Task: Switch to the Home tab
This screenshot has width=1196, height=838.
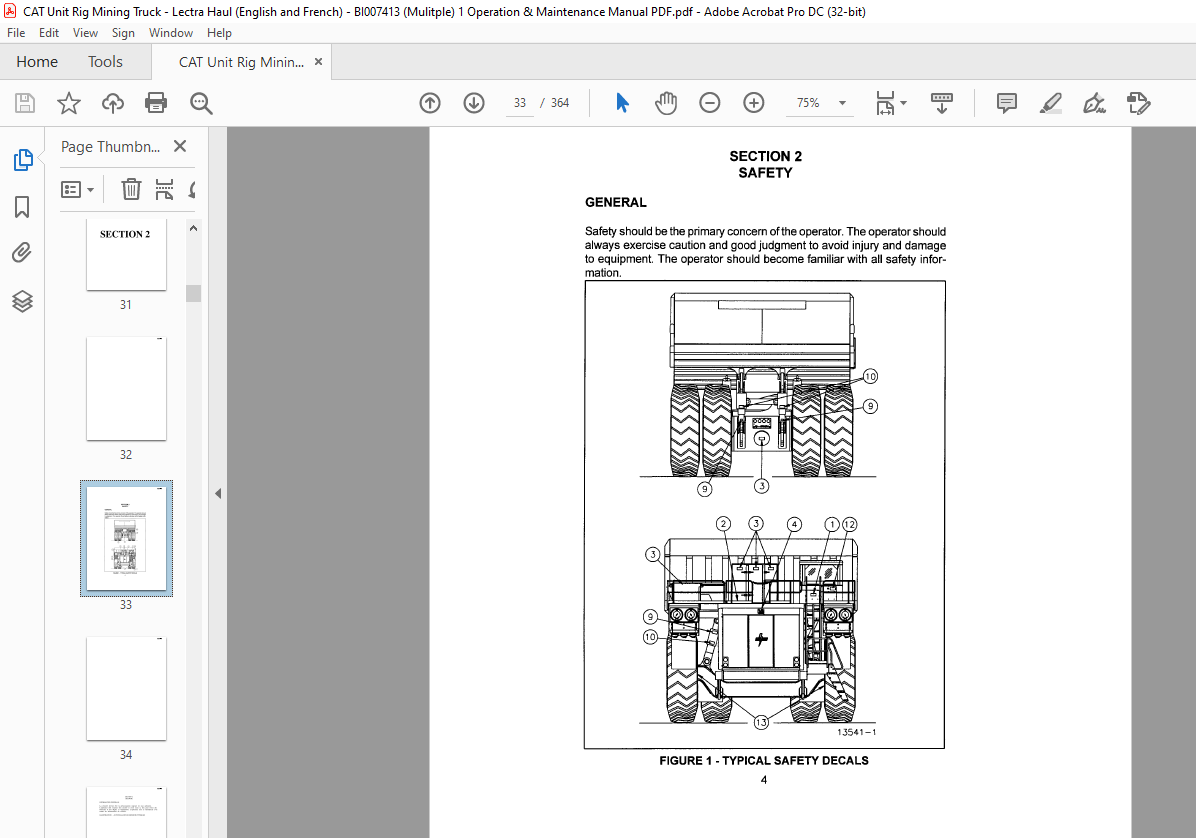Action: point(37,62)
